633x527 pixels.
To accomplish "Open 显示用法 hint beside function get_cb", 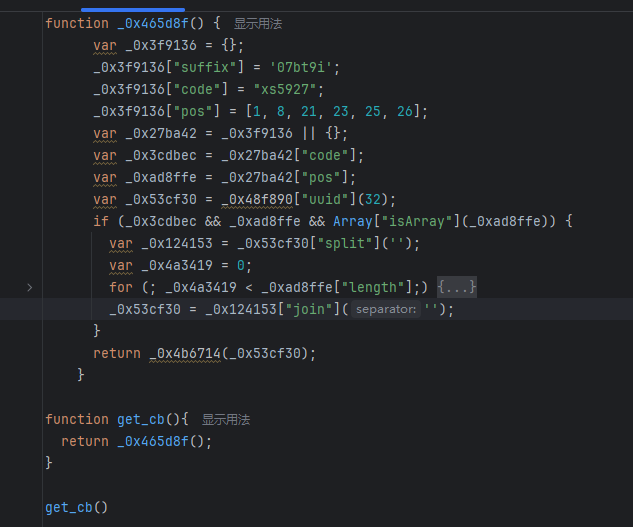I will click(x=226, y=420).
